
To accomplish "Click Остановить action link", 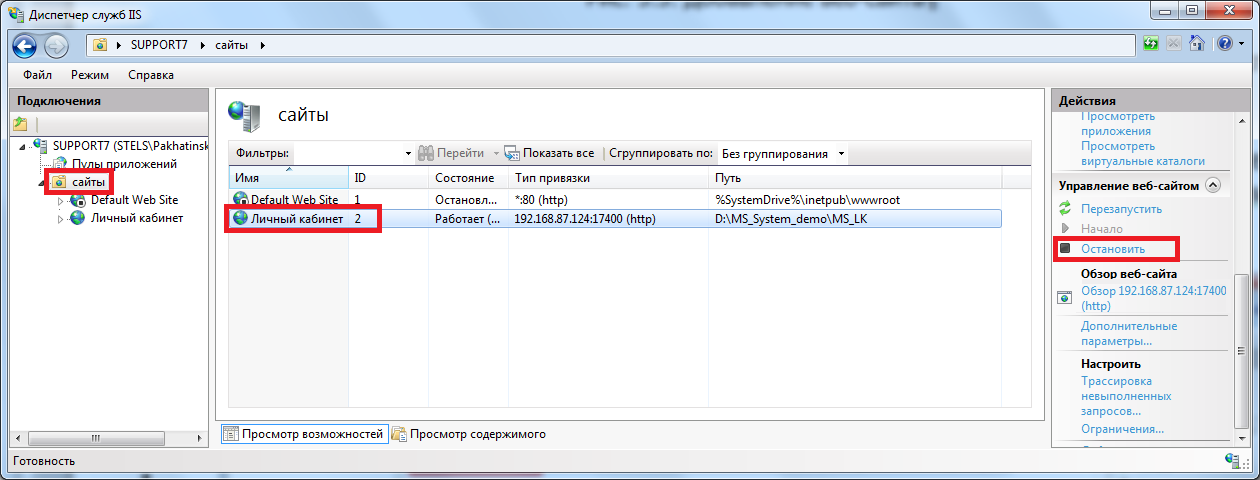I will point(1113,248).
